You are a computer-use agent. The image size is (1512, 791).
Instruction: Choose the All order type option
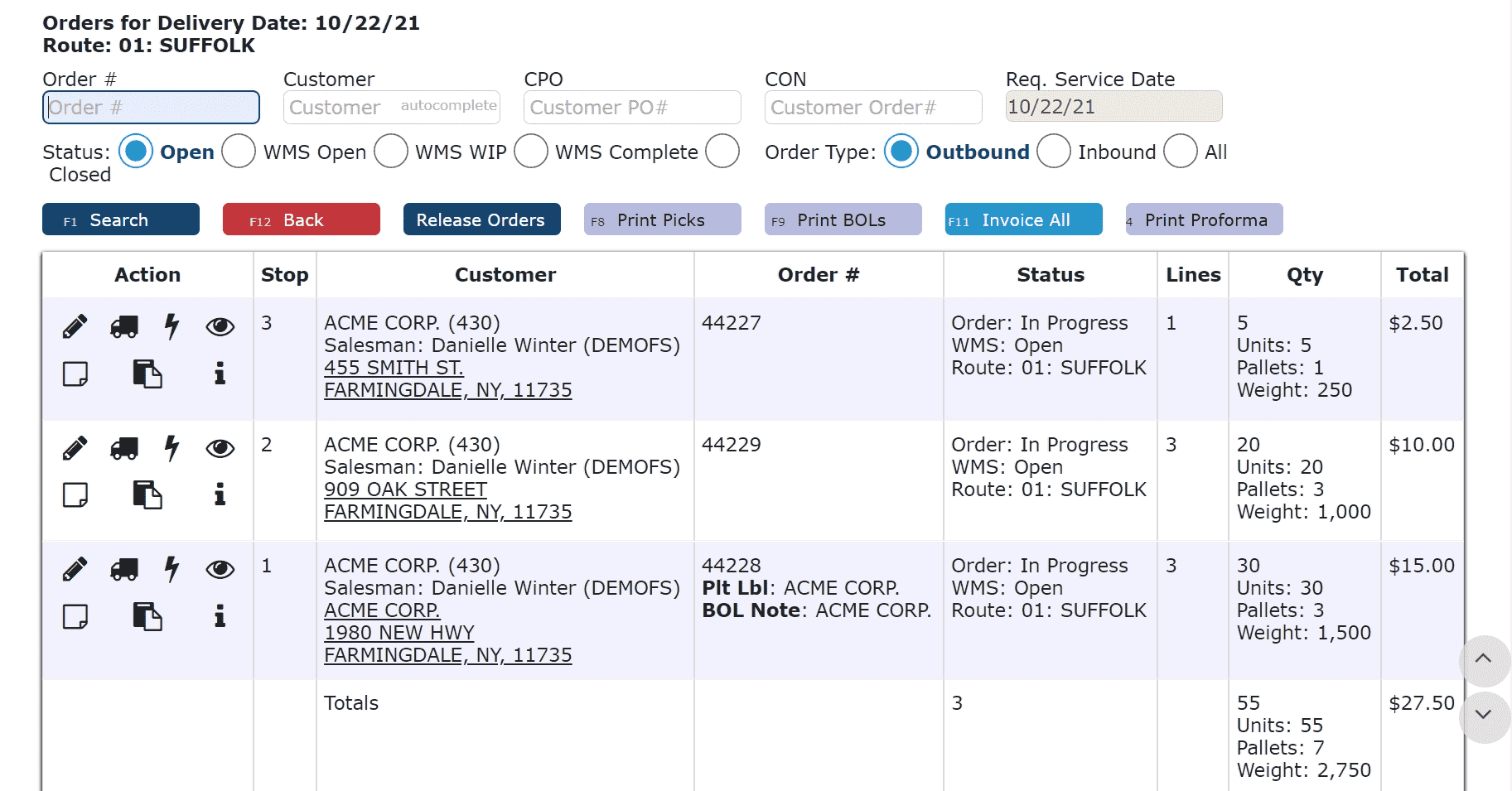pyautogui.click(x=1181, y=152)
